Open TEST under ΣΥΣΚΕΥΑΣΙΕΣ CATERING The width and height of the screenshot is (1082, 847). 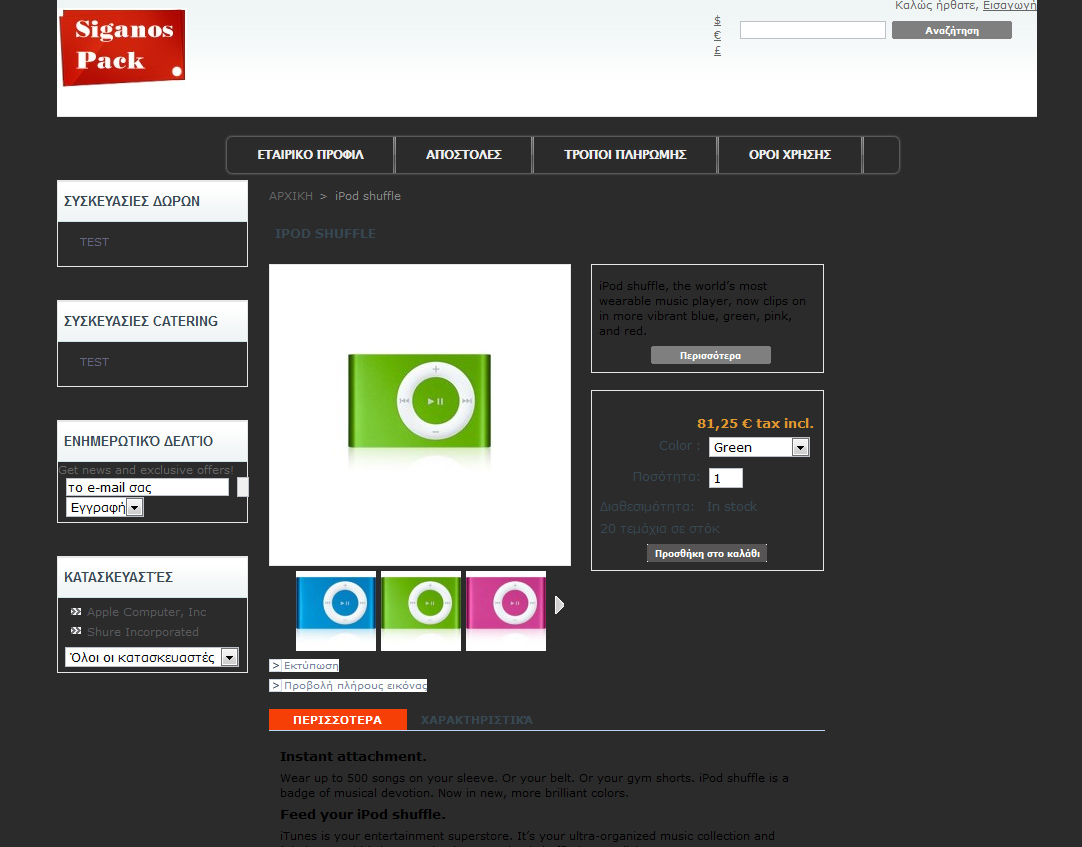tap(94, 362)
